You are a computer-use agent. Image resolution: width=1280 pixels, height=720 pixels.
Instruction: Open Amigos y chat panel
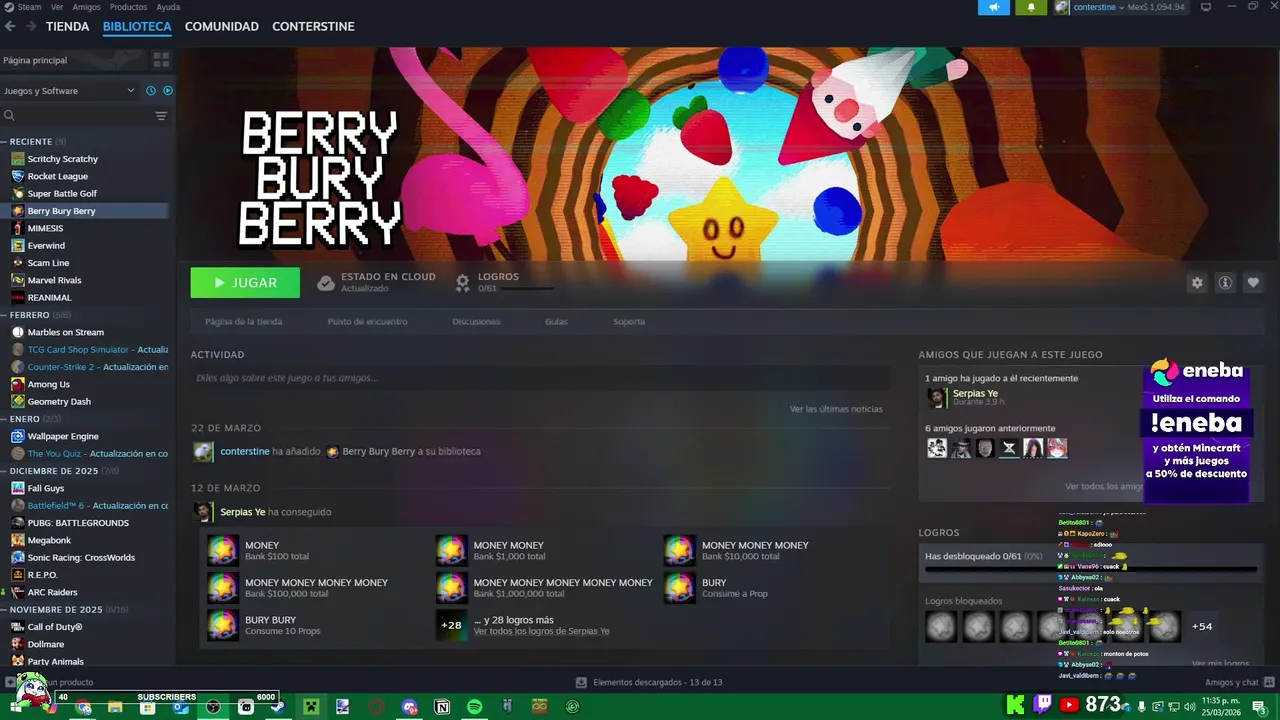1238,682
